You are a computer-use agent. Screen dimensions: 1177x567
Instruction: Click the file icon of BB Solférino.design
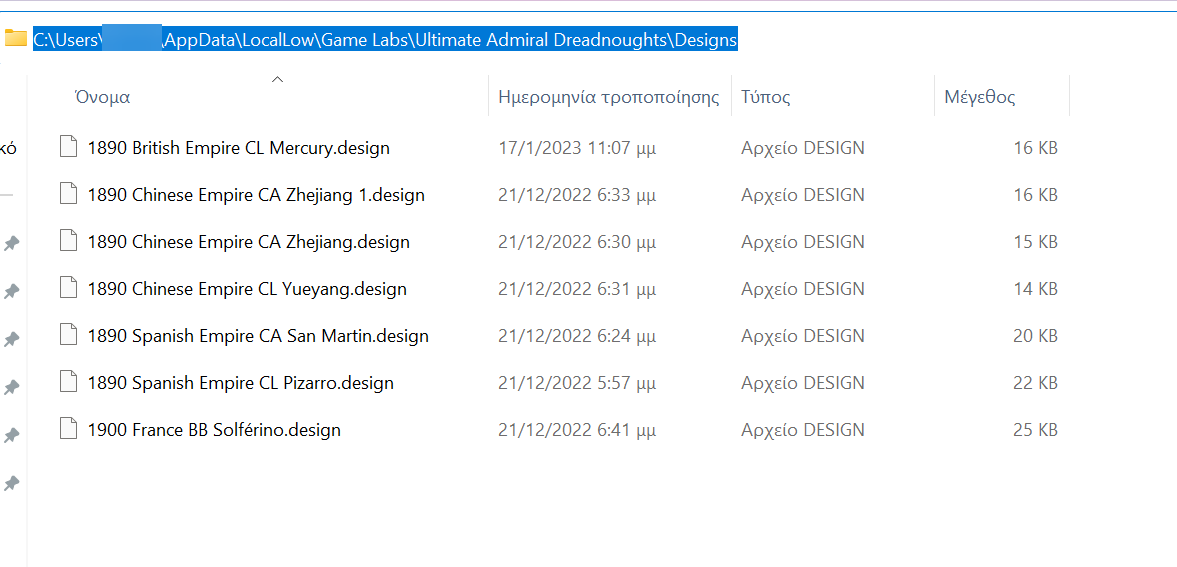(x=68, y=430)
